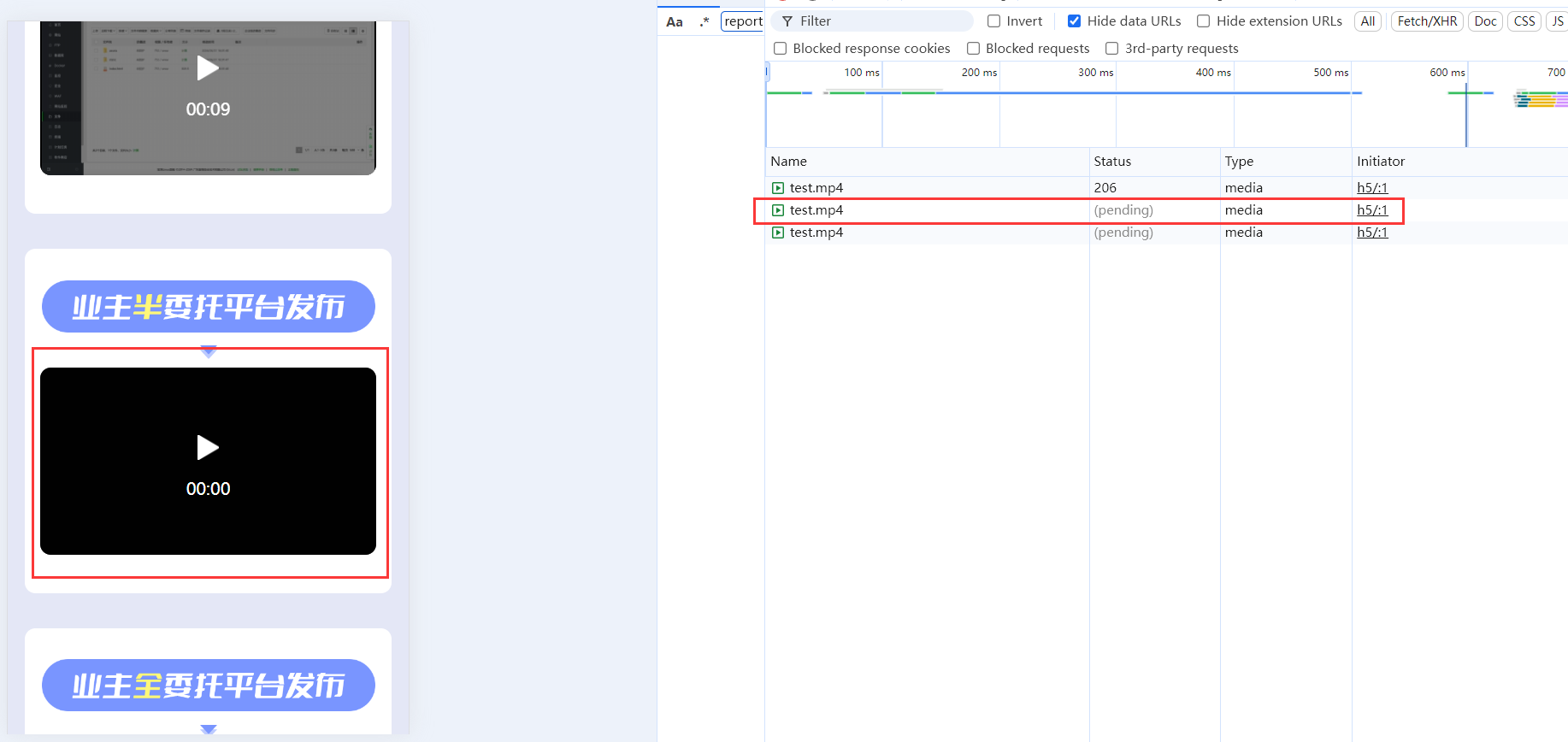The width and height of the screenshot is (1568, 742).
Task: Sort by the Status column header
Action: (x=1154, y=162)
